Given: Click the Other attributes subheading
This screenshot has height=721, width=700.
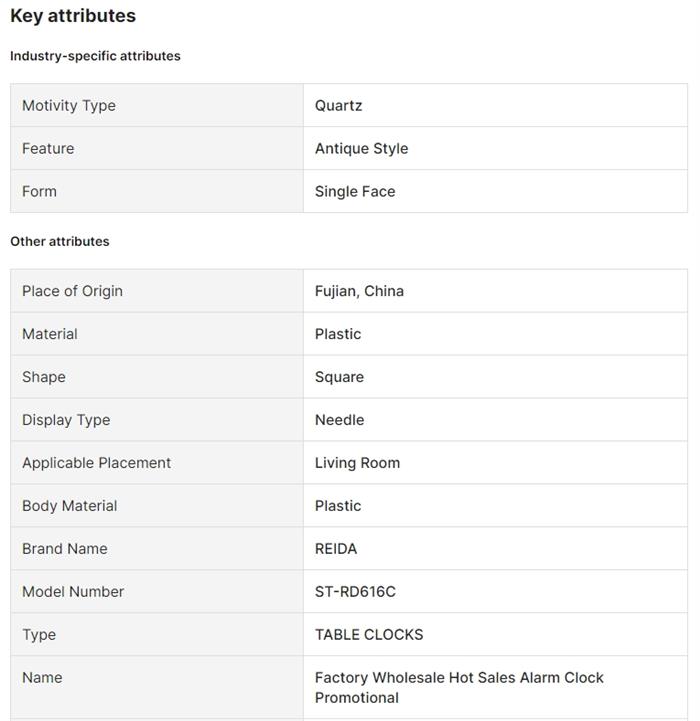Looking at the screenshot, I should (x=60, y=241).
